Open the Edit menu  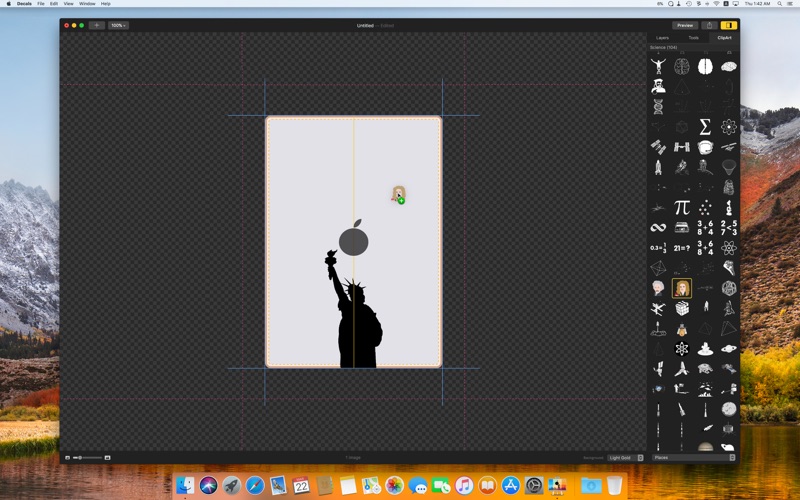pyautogui.click(x=54, y=4)
